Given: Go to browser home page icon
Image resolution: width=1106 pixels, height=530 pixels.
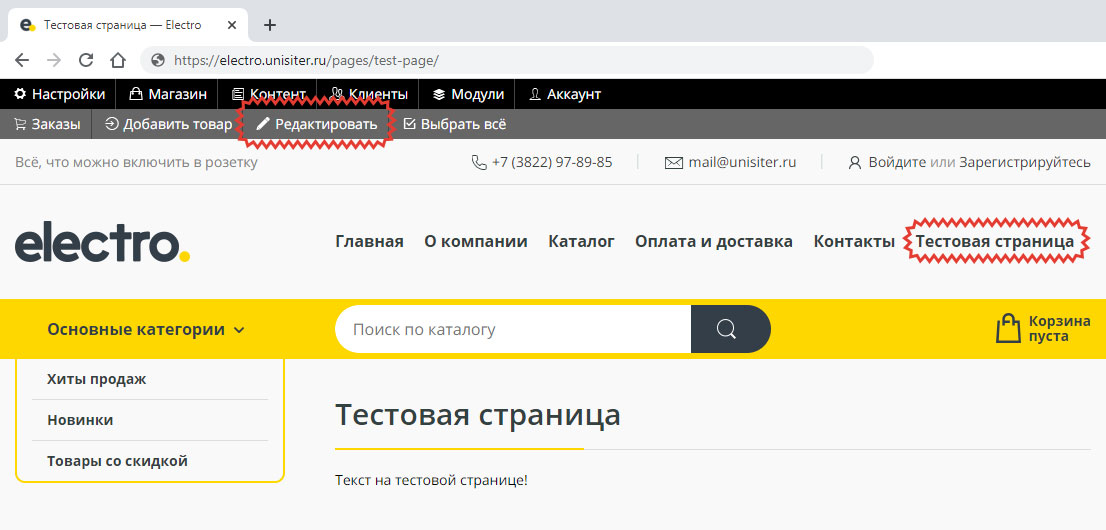Looking at the screenshot, I should point(118,60).
